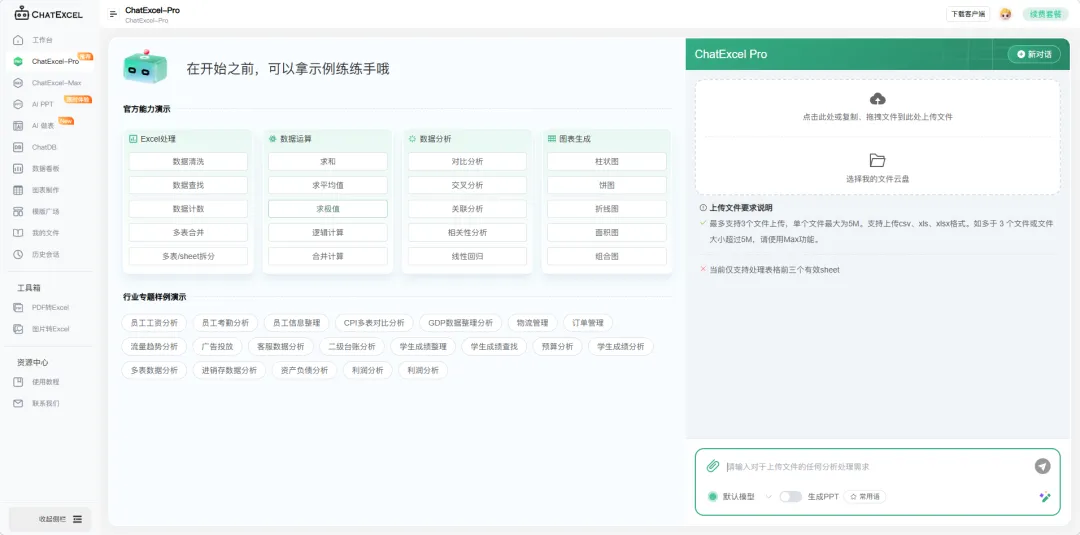This screenshot has width=1080, height=535.
Task: Click the send arrow icon
Action: [1042, 466]
